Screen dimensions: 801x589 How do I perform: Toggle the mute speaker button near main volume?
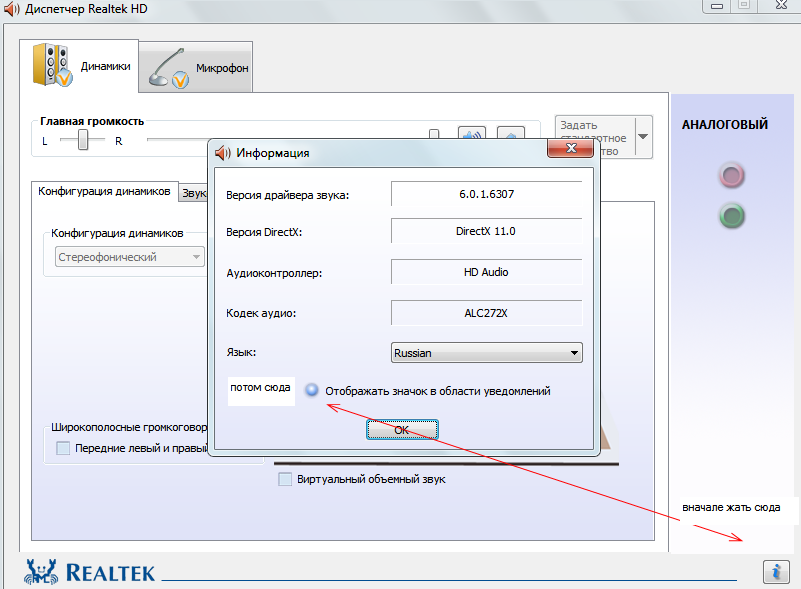pyautogui.click(x=472, y=134)
